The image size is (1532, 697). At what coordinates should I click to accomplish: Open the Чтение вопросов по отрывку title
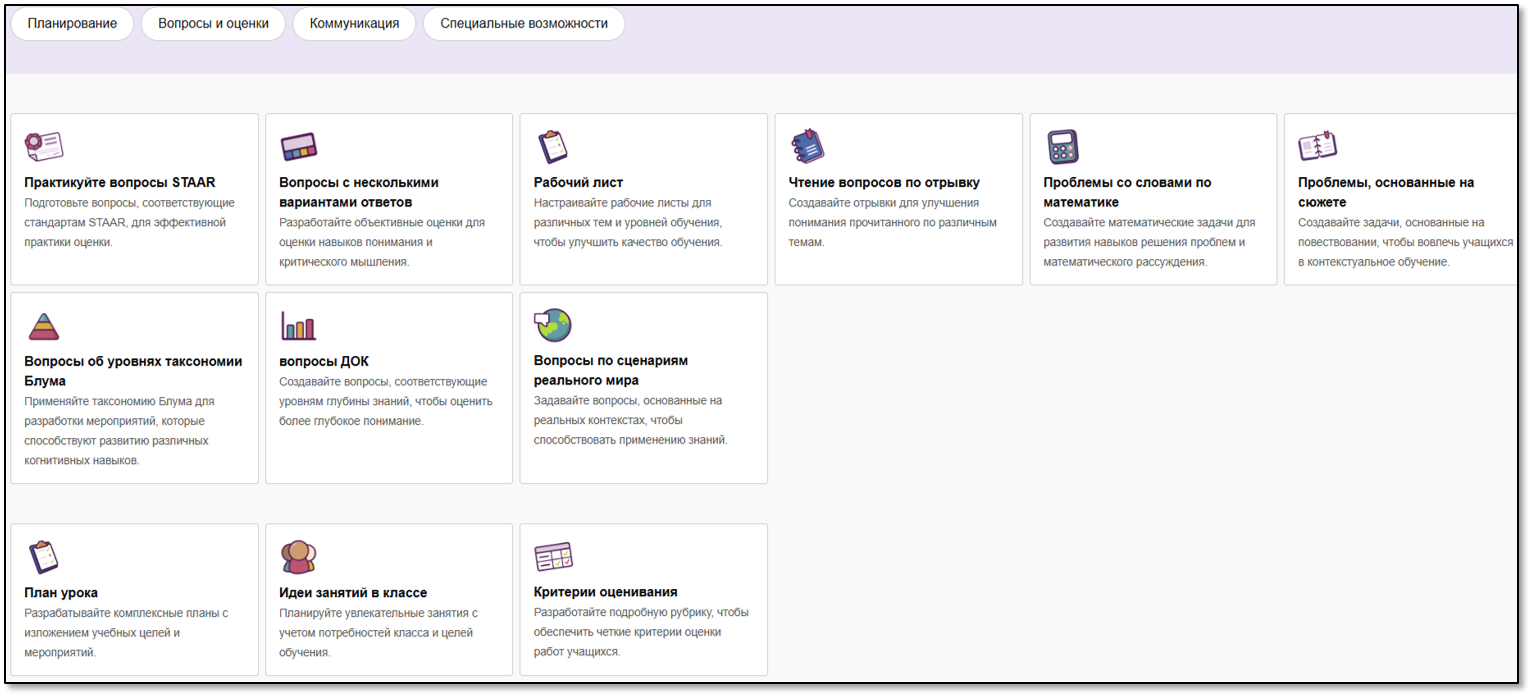point(884,183)
